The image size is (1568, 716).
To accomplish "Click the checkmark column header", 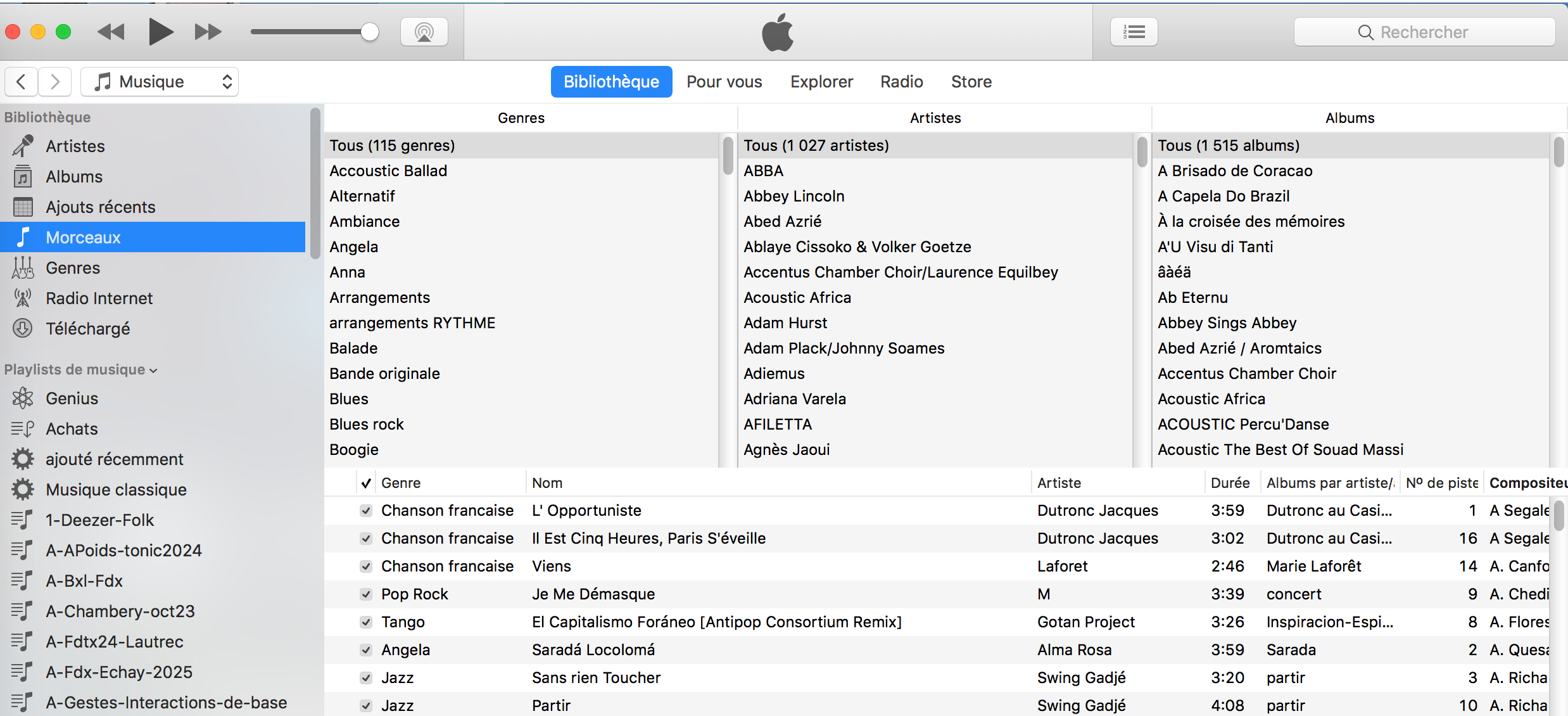I will click(x=366, y=483).
